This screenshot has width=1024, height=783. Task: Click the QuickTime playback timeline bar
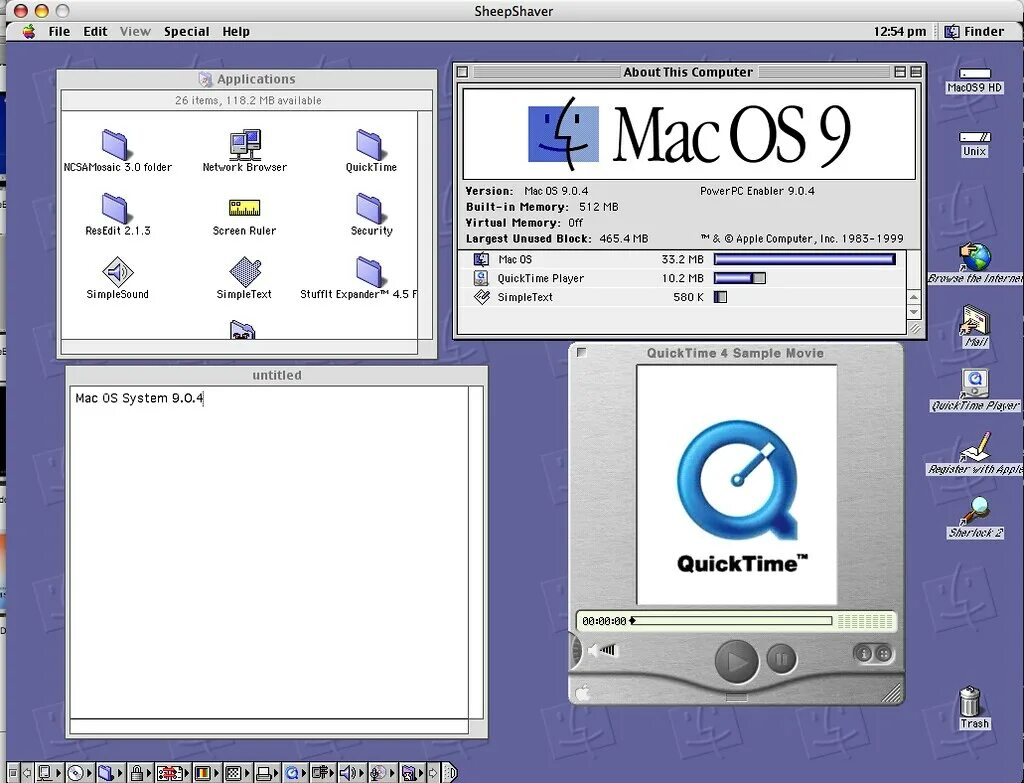click(731, 620)
